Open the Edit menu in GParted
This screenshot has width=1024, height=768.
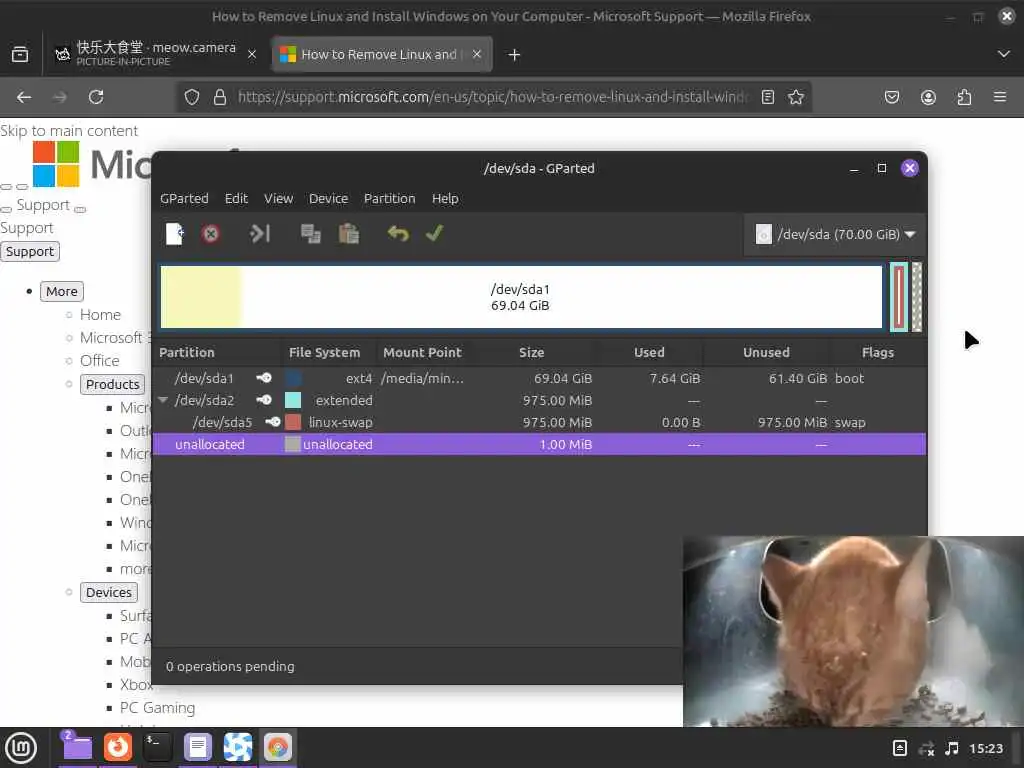coord(236,199)
